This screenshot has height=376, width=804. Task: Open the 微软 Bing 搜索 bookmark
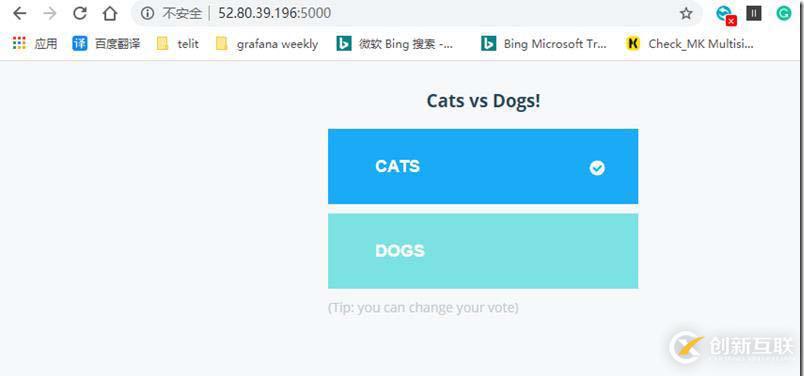click(395, 44)
